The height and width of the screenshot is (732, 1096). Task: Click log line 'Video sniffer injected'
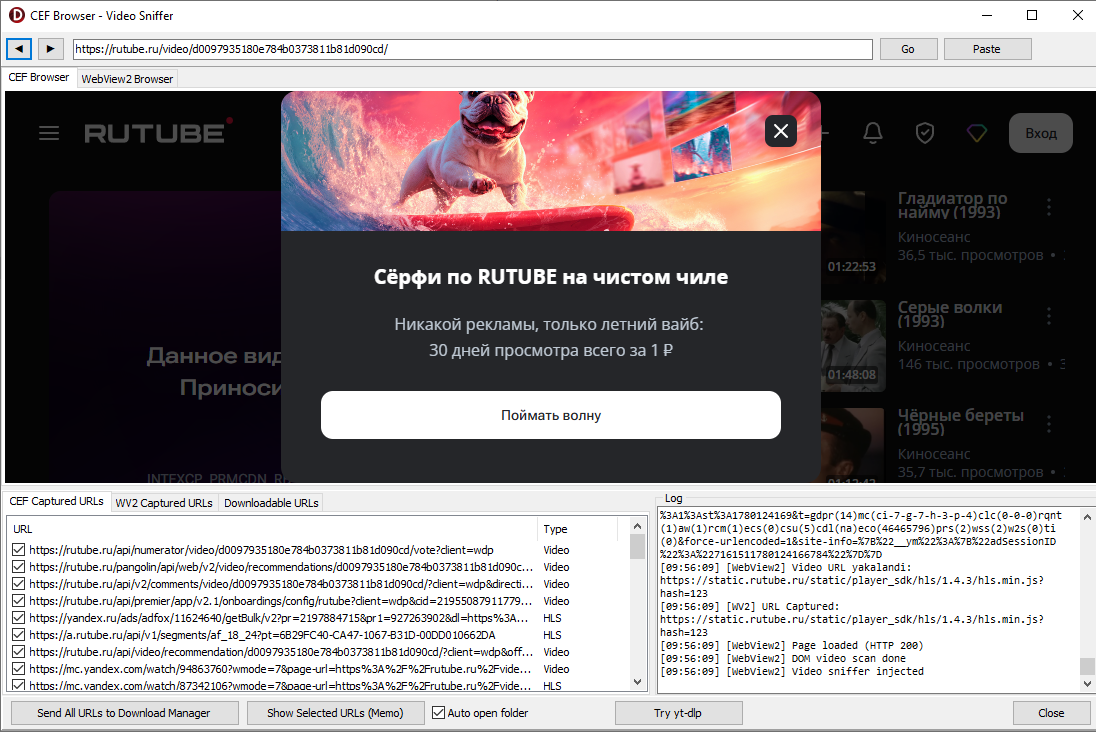[x=792, y=671]
